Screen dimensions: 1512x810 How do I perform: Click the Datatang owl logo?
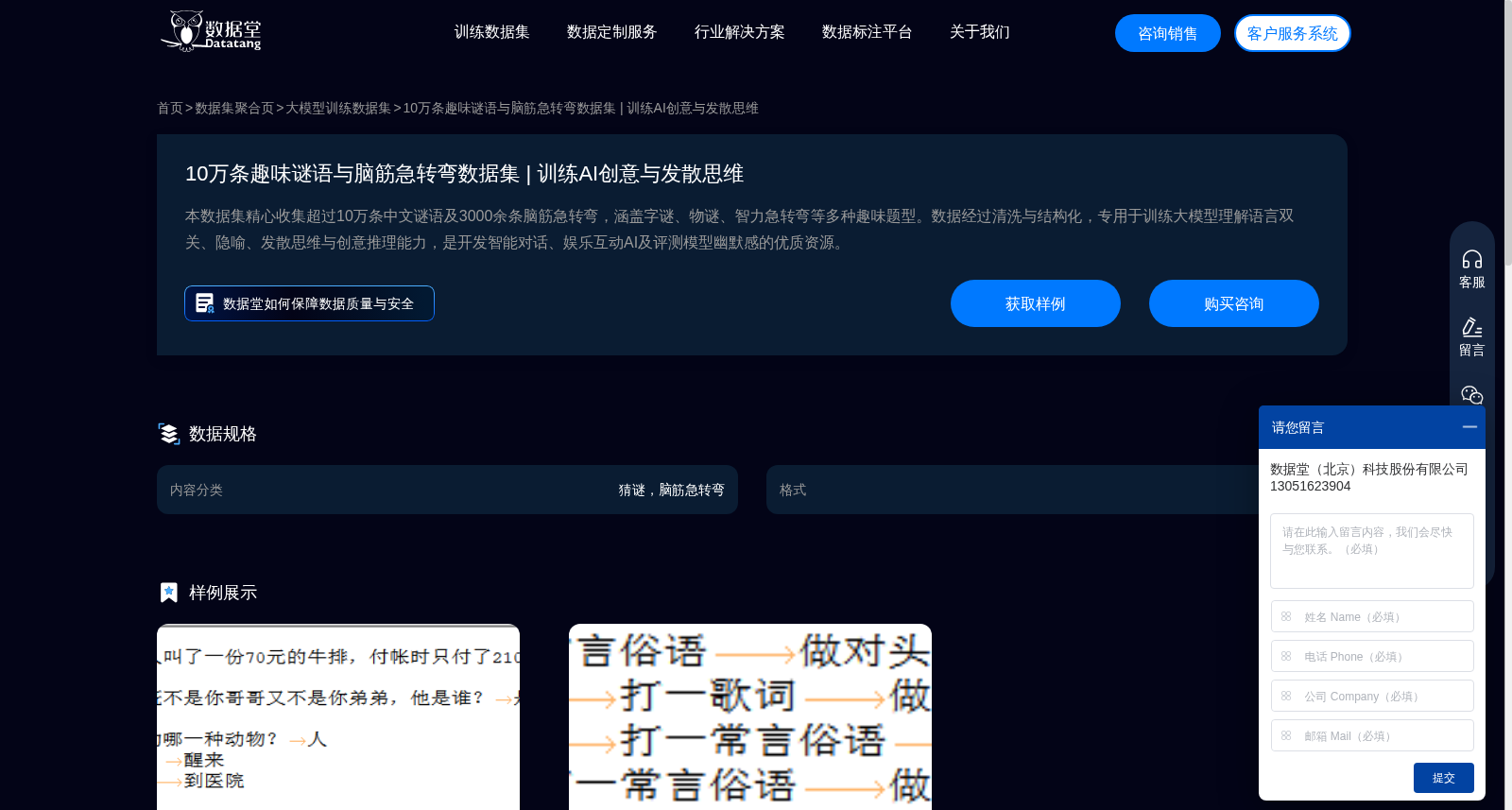point(211,31)
